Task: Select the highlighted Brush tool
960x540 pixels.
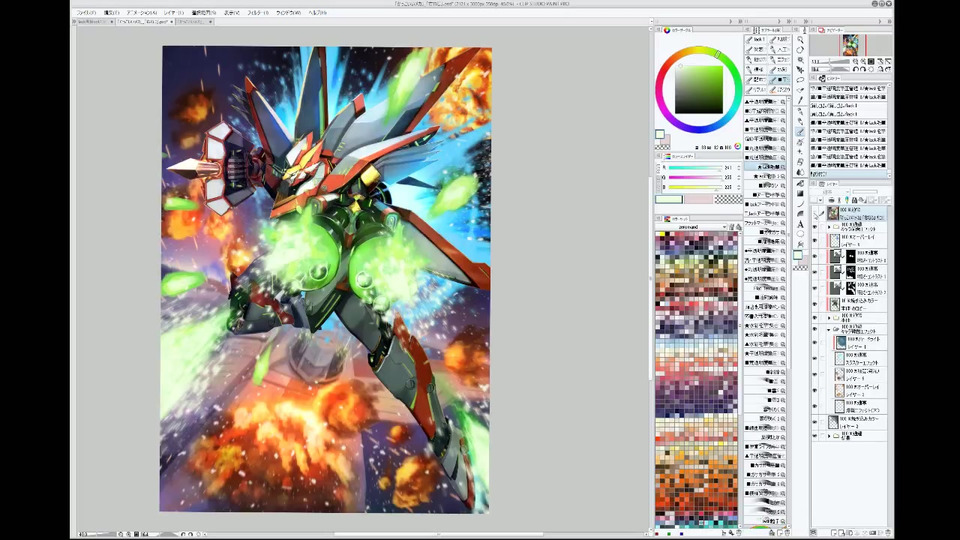Action: pos(800,131)
